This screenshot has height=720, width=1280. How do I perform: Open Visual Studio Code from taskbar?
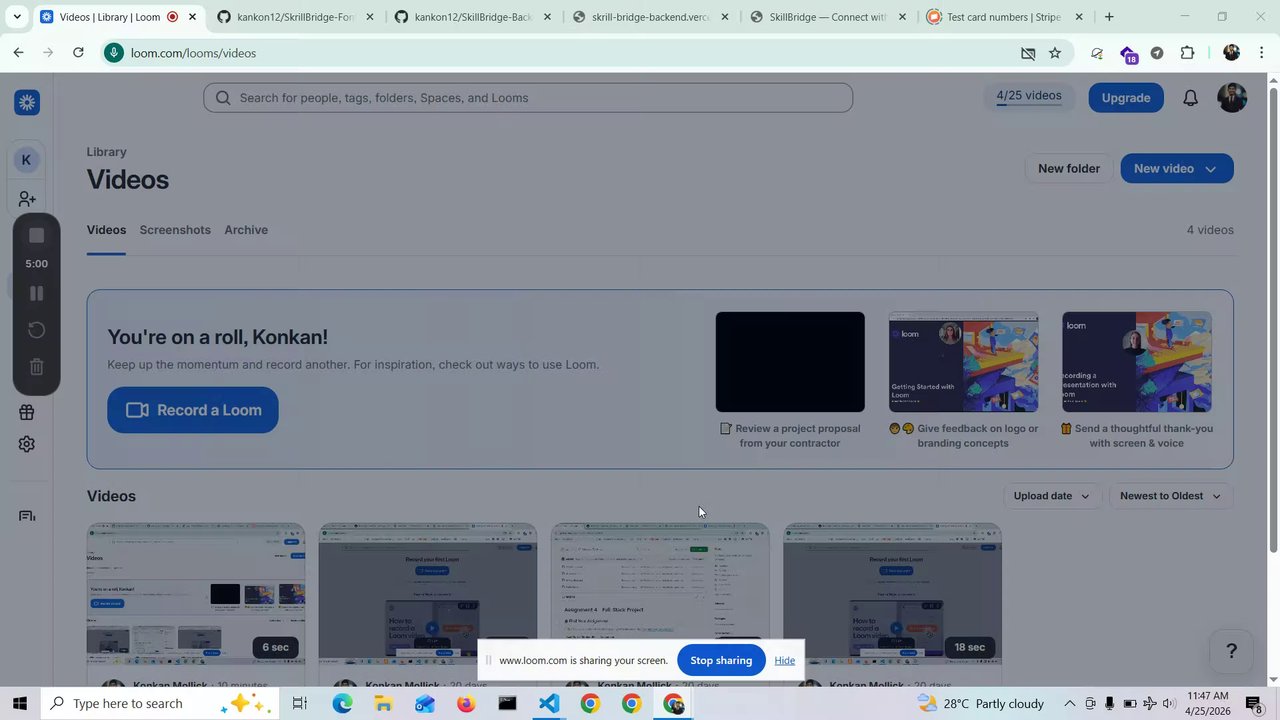point(548,704)
